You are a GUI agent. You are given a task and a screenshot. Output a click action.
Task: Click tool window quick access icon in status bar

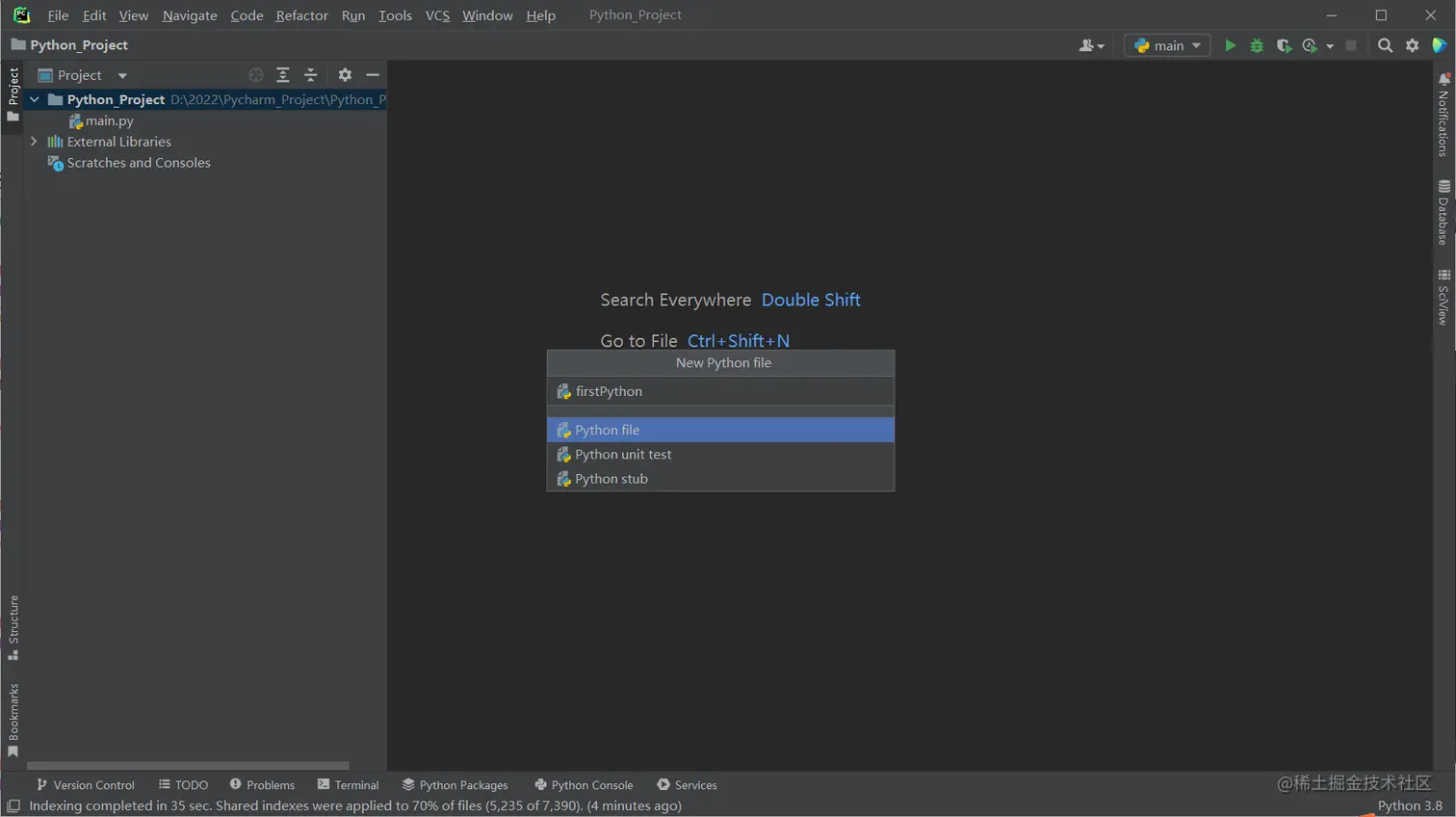coord(13,806)
